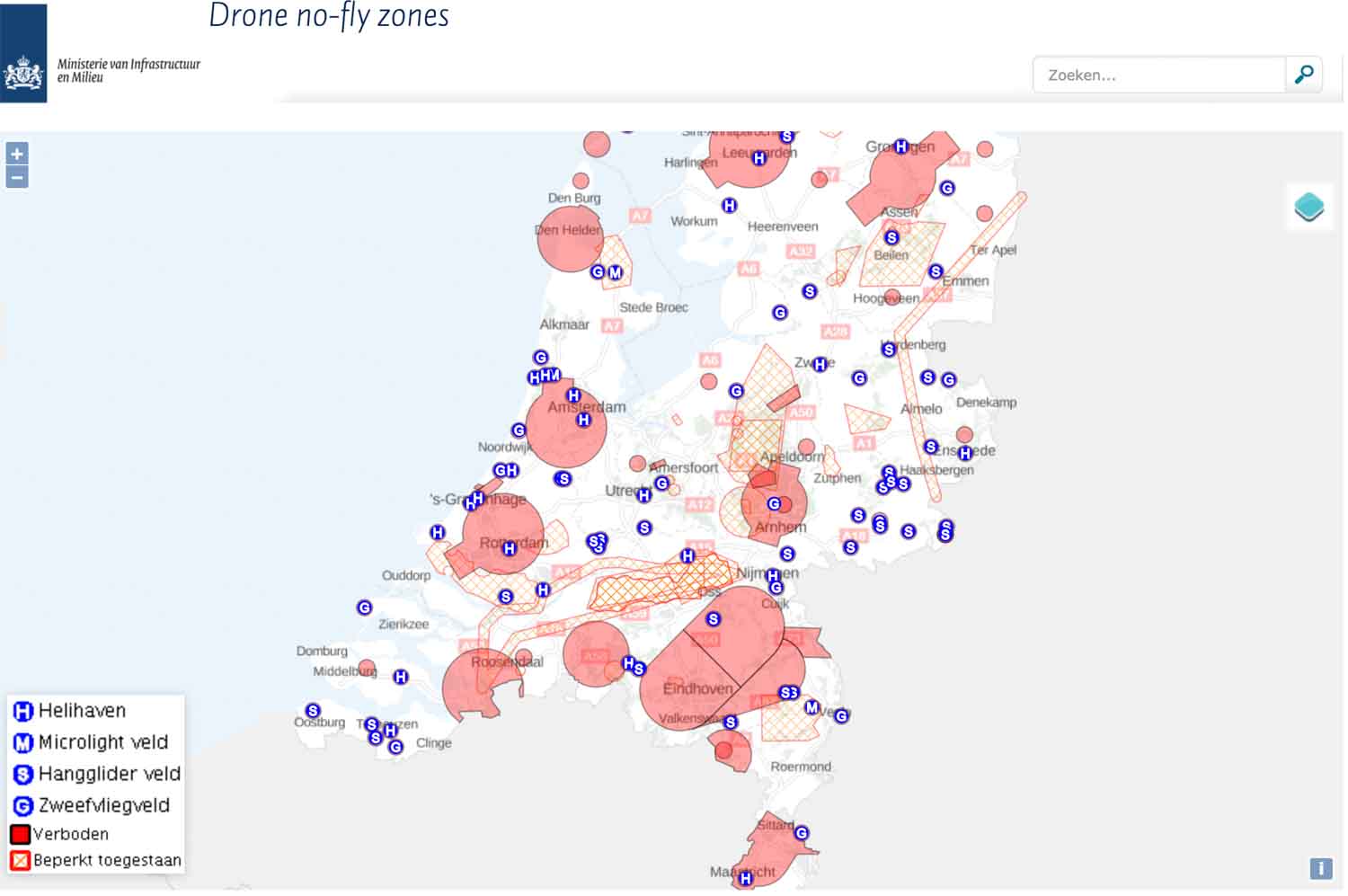This screenshot has height=896, width=1348.
Task: Select the H marker at Groningen
Action: (901, 146)
